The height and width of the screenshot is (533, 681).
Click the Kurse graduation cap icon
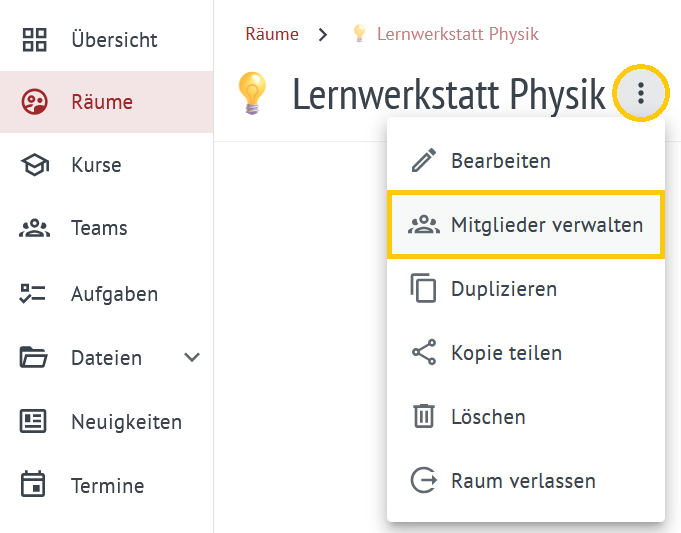pos(35,165)
